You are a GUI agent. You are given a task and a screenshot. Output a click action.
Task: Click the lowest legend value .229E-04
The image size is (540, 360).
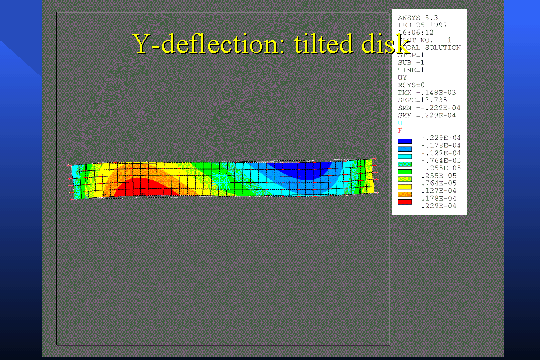439,206
